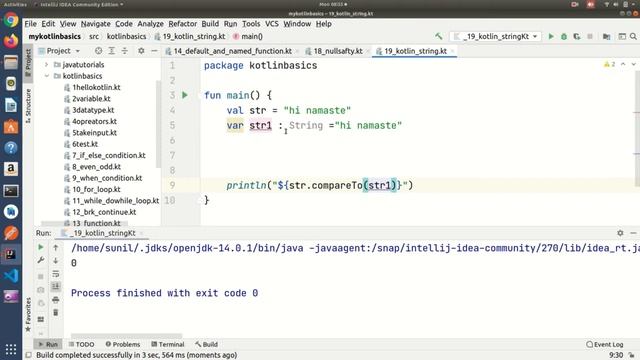
Task: Open the Terminal tool window
Action: click(168, 344)
